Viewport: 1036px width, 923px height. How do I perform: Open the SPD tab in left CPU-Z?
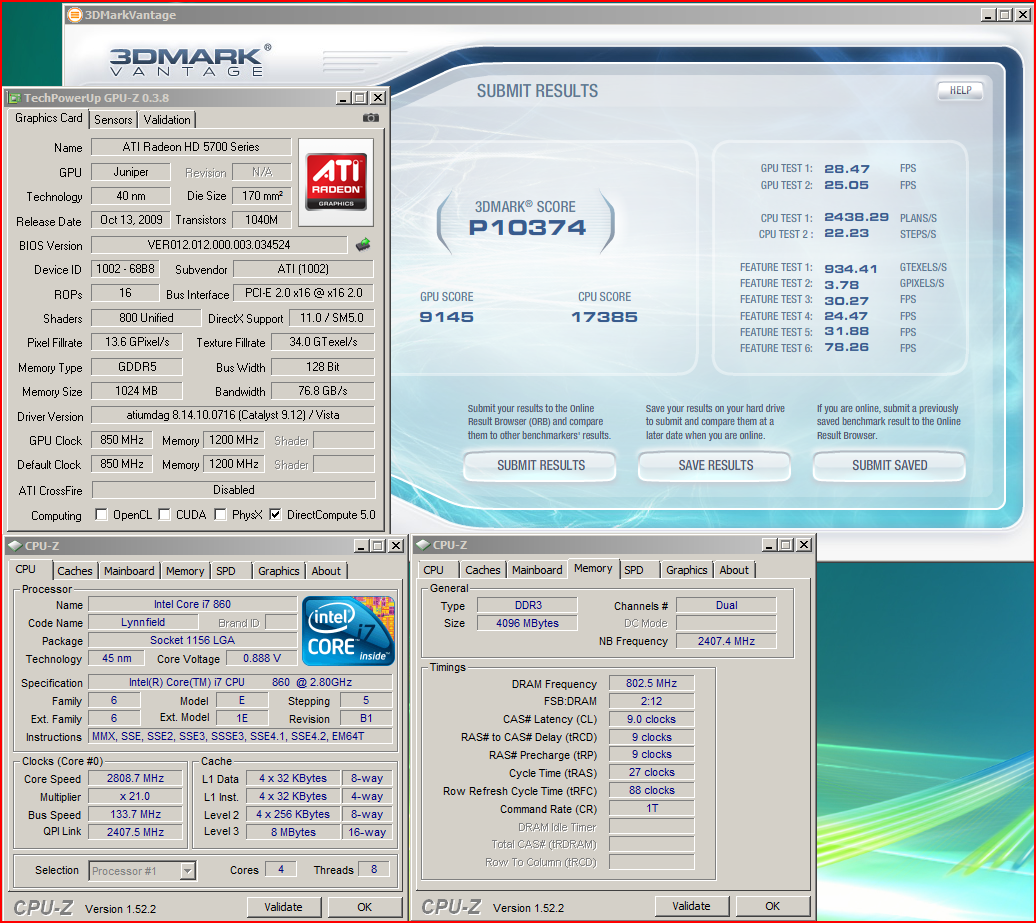click(x=226, y=571)
